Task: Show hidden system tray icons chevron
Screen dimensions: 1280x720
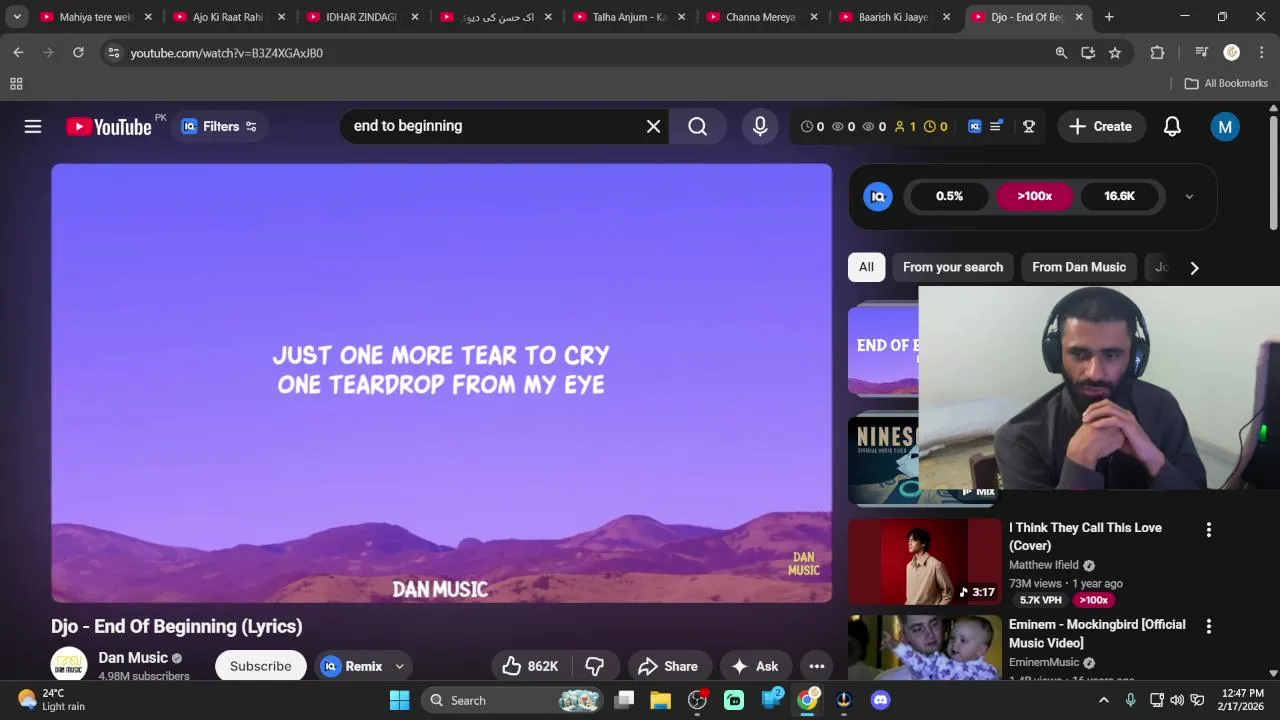Action: point(1103,700)
